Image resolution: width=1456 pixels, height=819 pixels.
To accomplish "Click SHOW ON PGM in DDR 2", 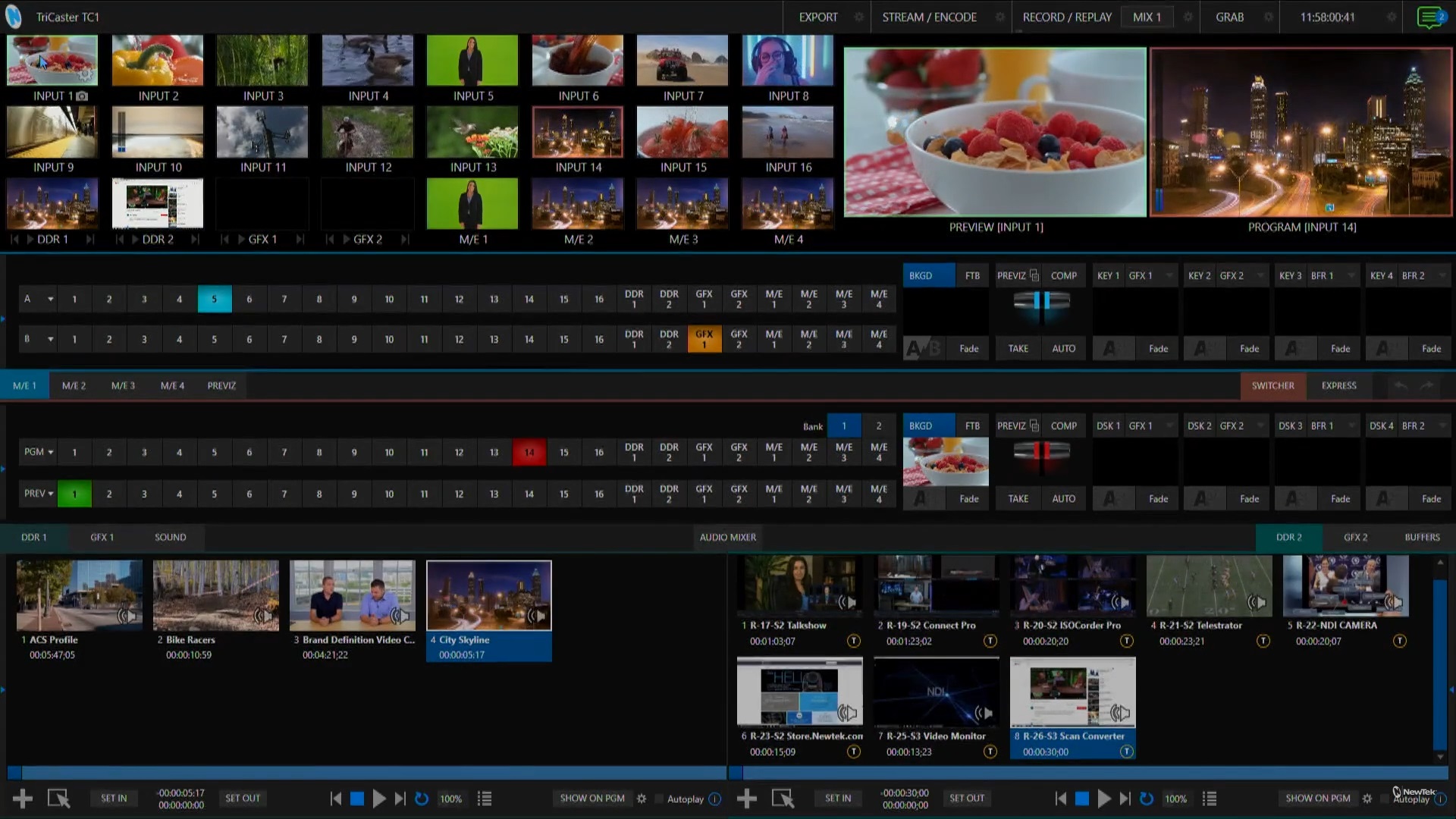I will pyautogui.click(x=1317, y=799).
